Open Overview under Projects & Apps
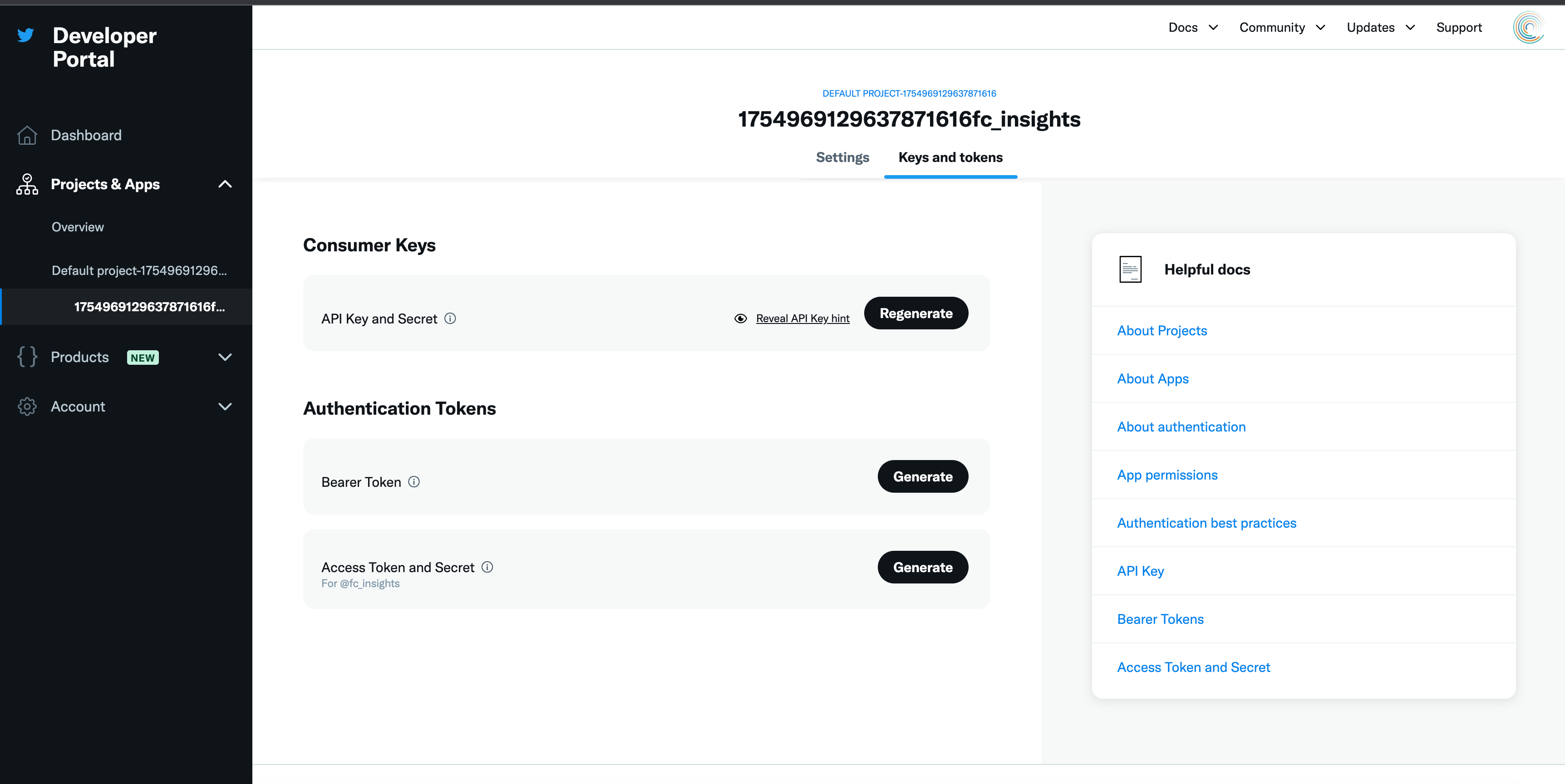Image resolution: width=1565 pixels, height=784 pixels. pyautogui.click(x=78, y=226)
